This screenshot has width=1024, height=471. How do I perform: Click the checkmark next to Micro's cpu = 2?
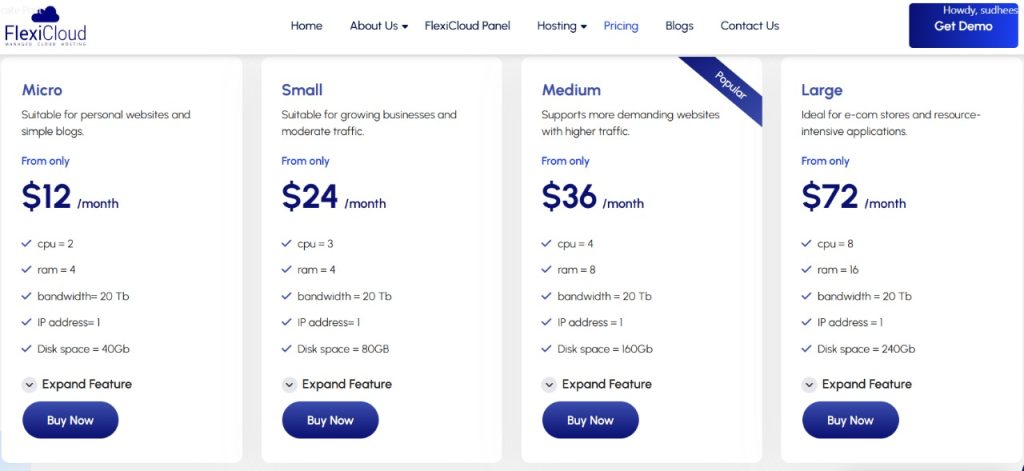coord(27,243)
